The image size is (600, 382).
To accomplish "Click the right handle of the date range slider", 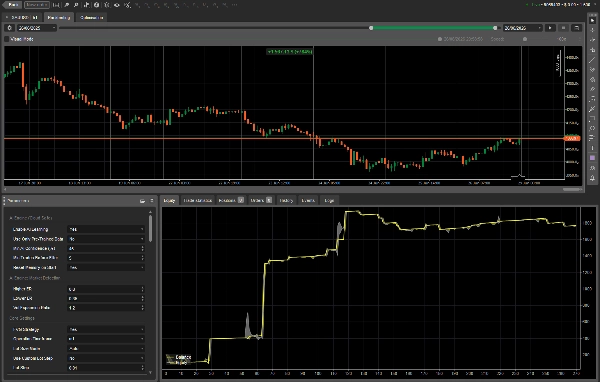I will point(495,28).
